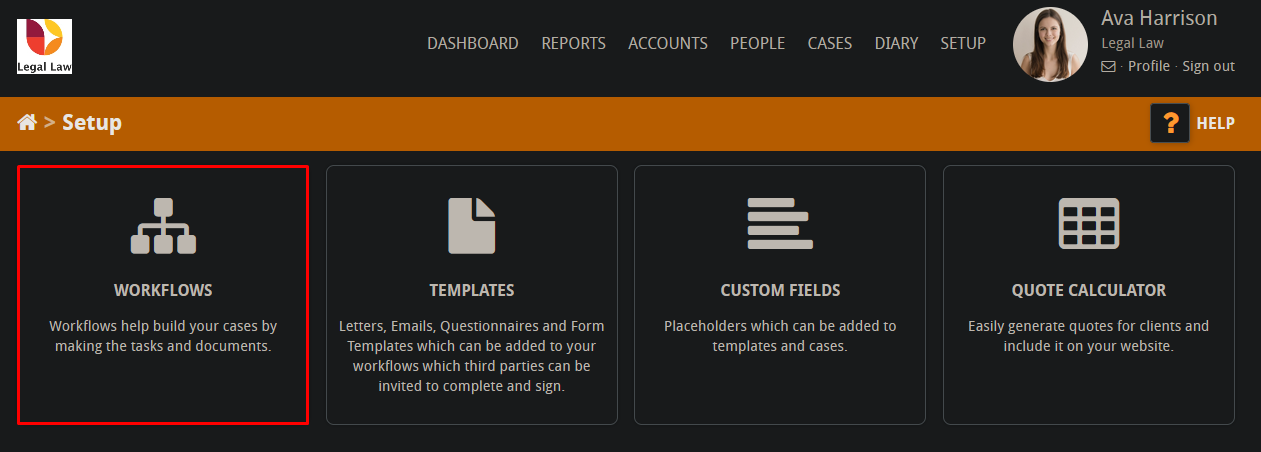Select People from the top menu
The image size is (1261, 452).
coord(757,43)
